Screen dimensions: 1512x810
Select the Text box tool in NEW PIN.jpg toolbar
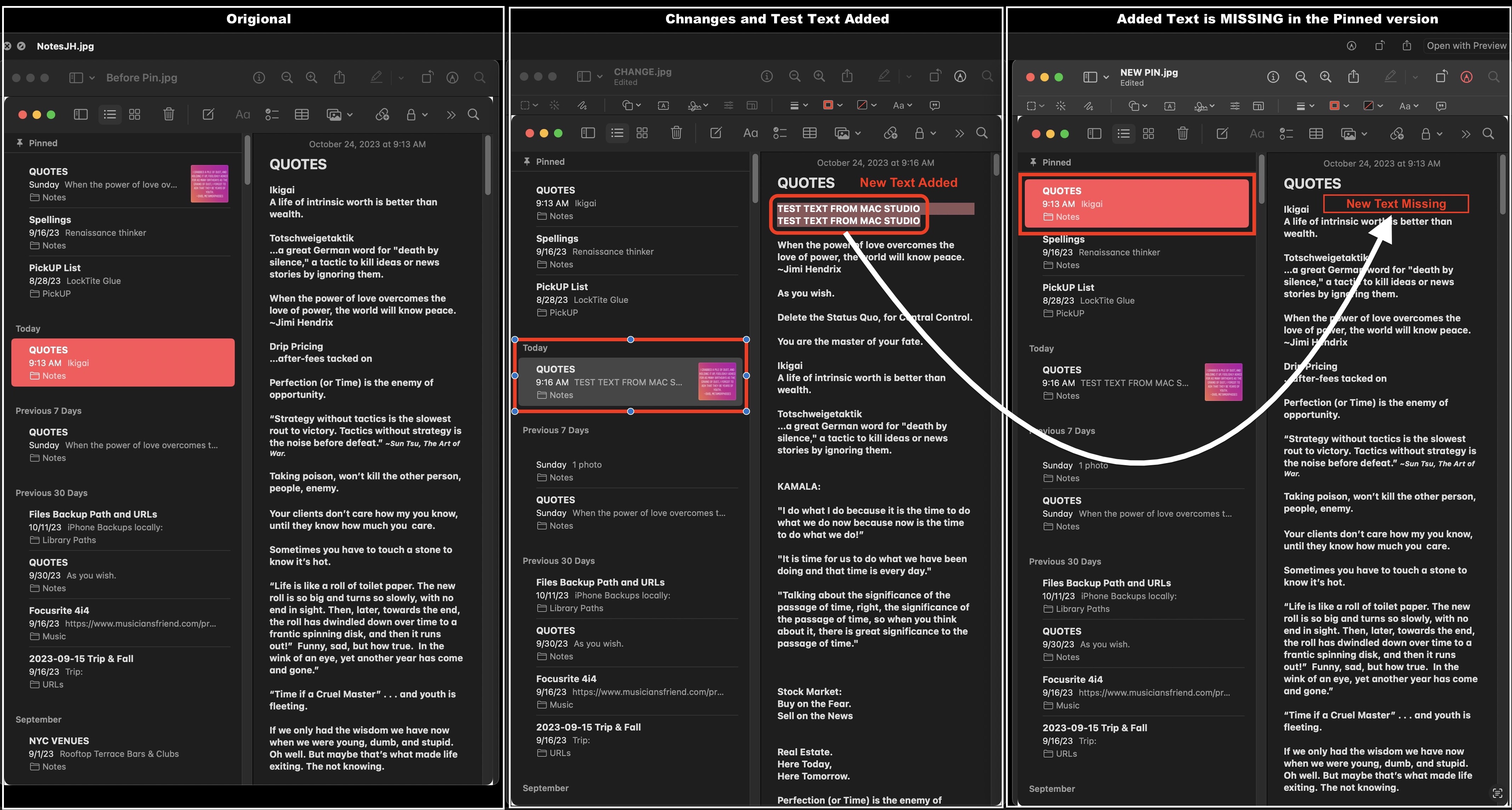pos(1169,106)
